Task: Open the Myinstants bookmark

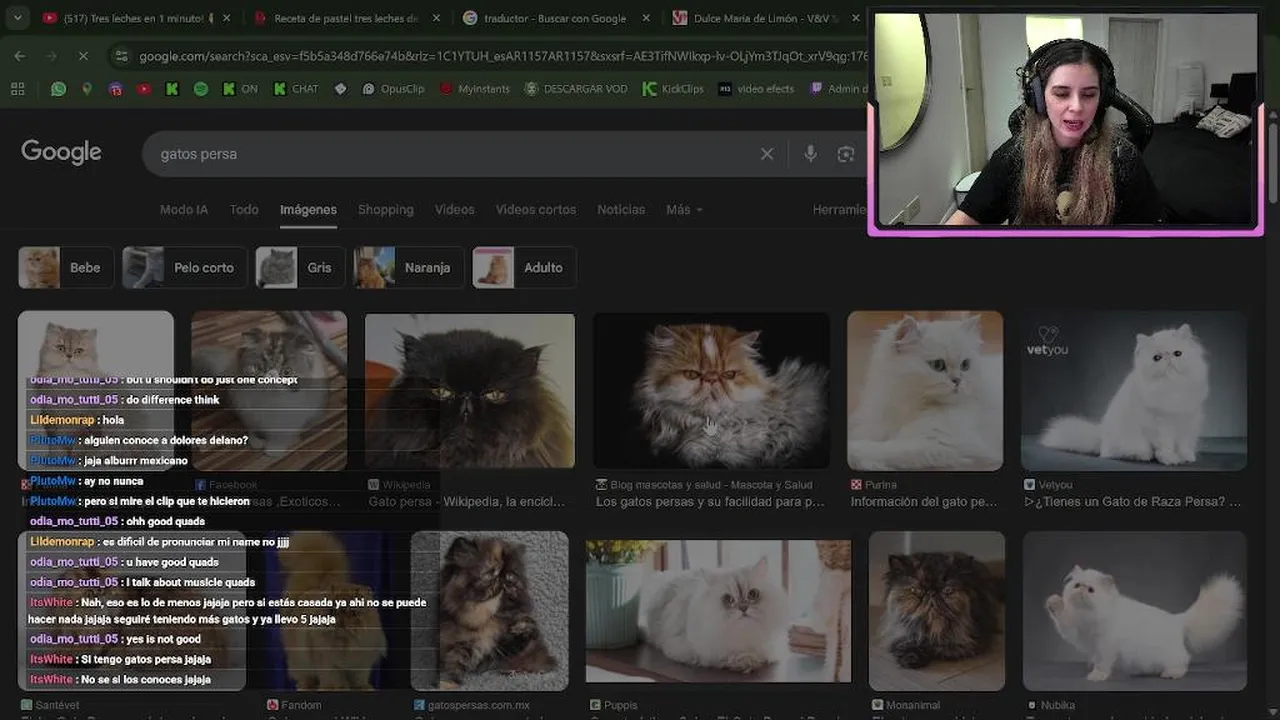Action: click(475, 89)
